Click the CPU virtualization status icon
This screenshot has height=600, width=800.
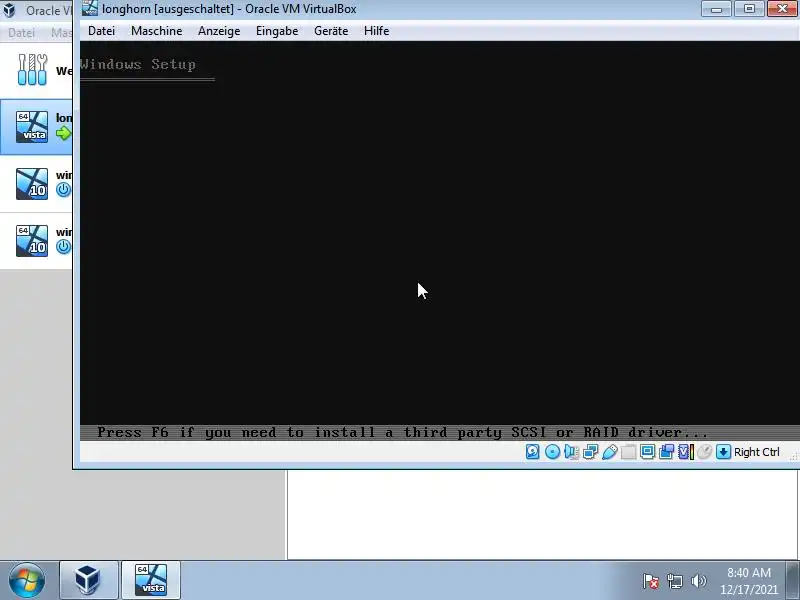pos(685,452)
